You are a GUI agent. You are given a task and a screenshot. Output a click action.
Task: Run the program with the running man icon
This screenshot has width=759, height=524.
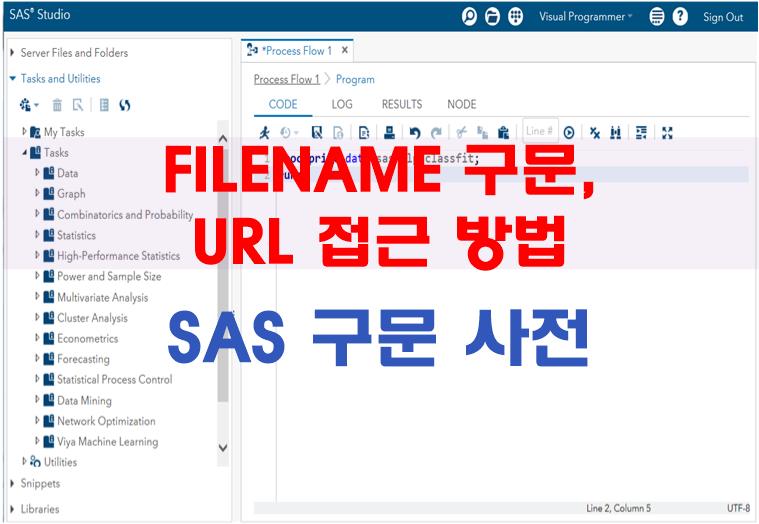click(x=264, y=132)
